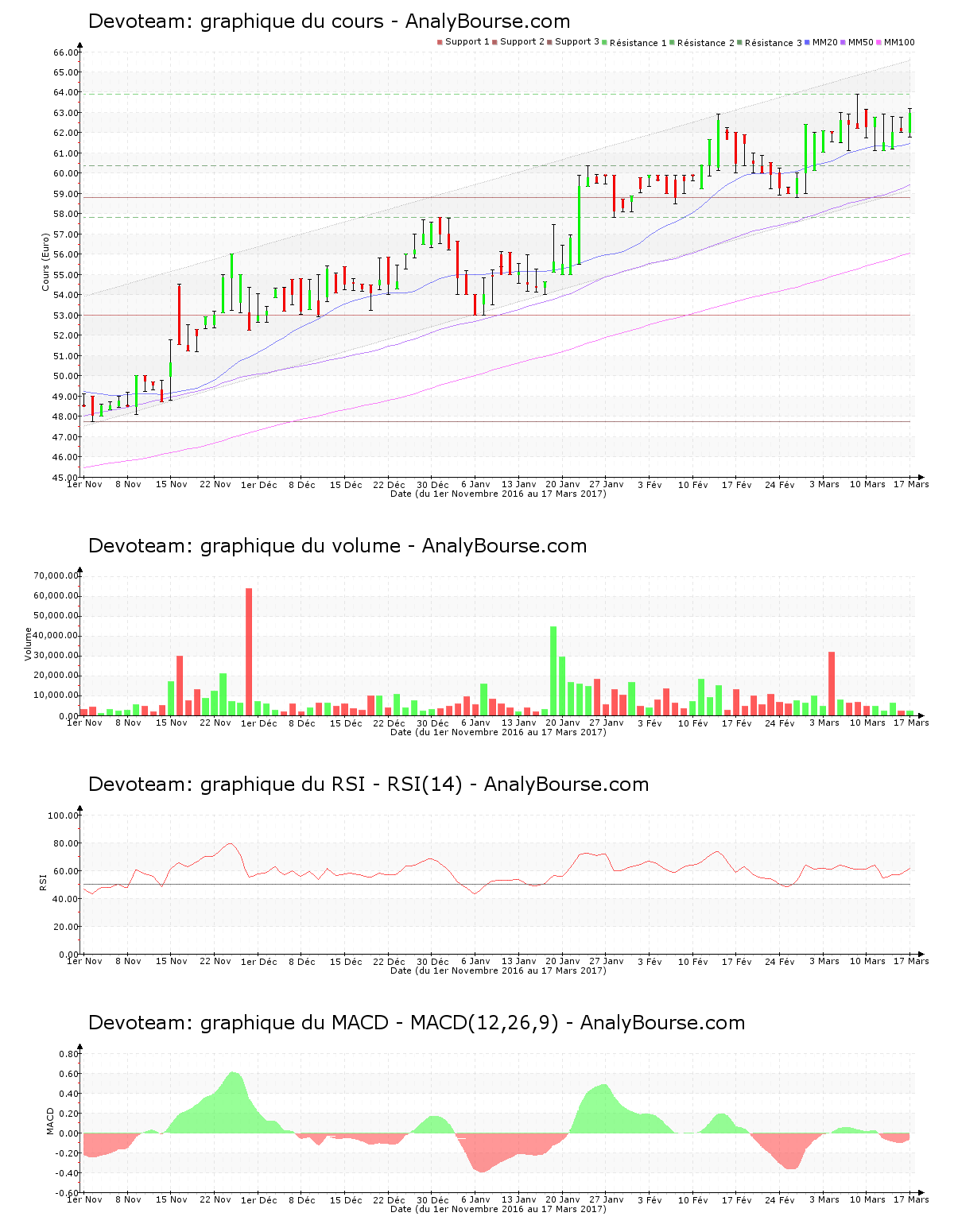Select the Résistance 3 legend label
954x1232 pixels.
click(x=774, y=43)
